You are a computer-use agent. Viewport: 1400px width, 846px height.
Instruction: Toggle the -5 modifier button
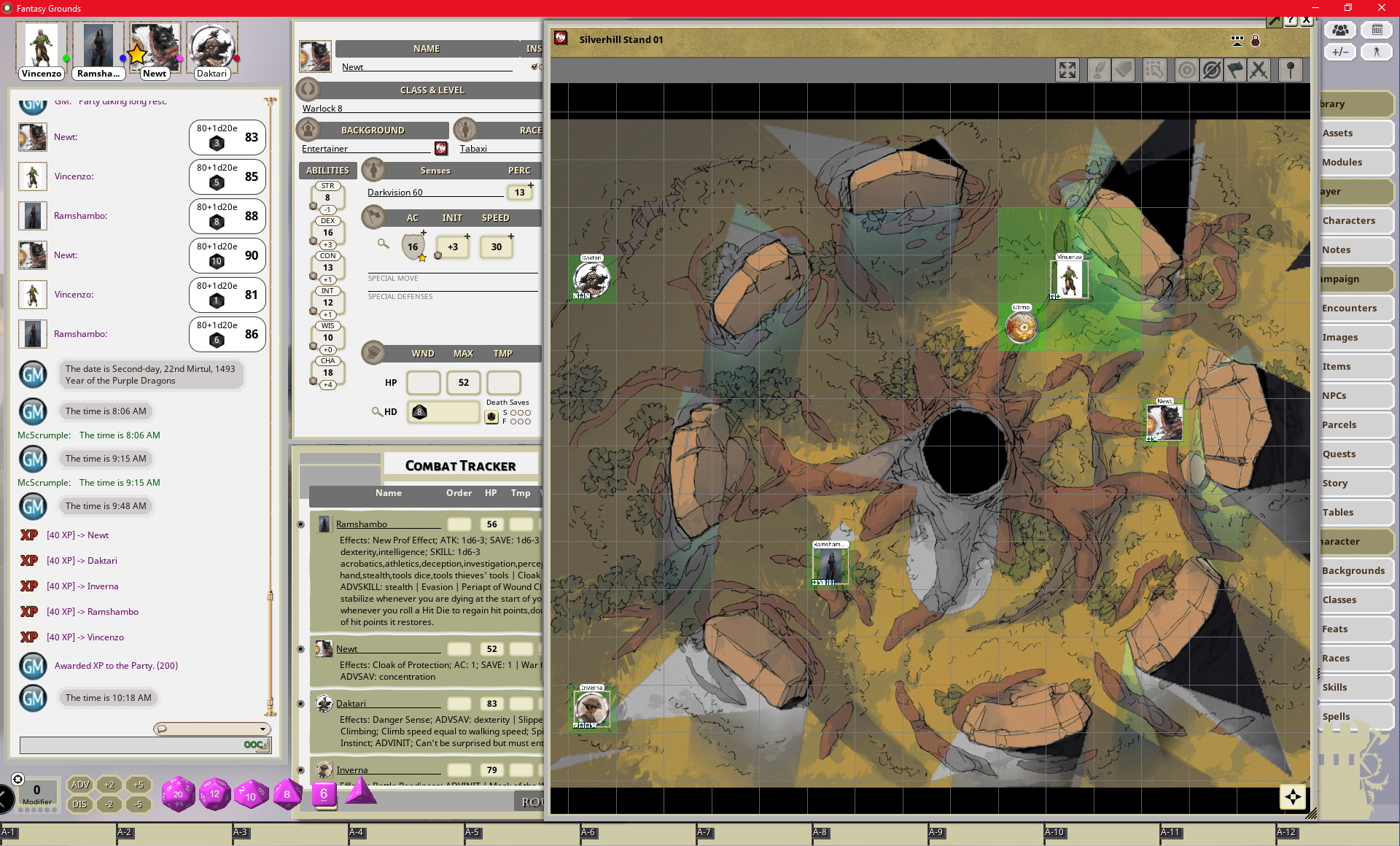[x=139, y=804]
